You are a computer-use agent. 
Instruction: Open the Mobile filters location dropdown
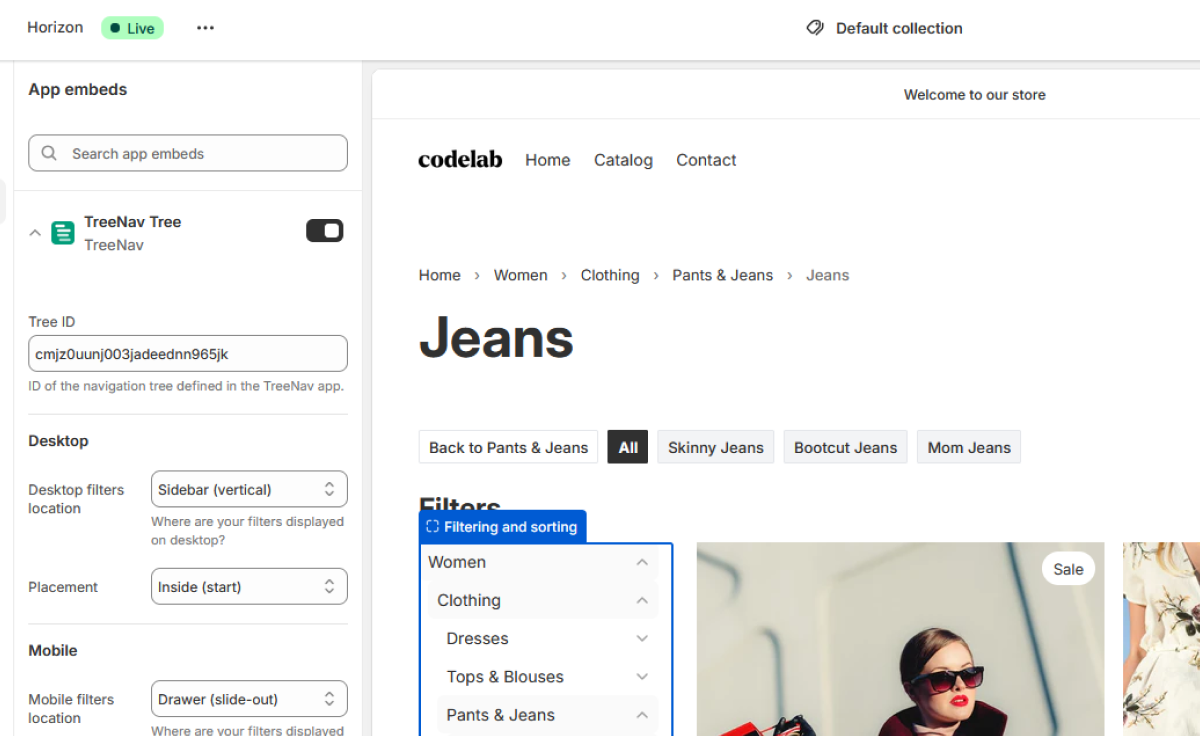pyautogui.click(x=249, y=698)
